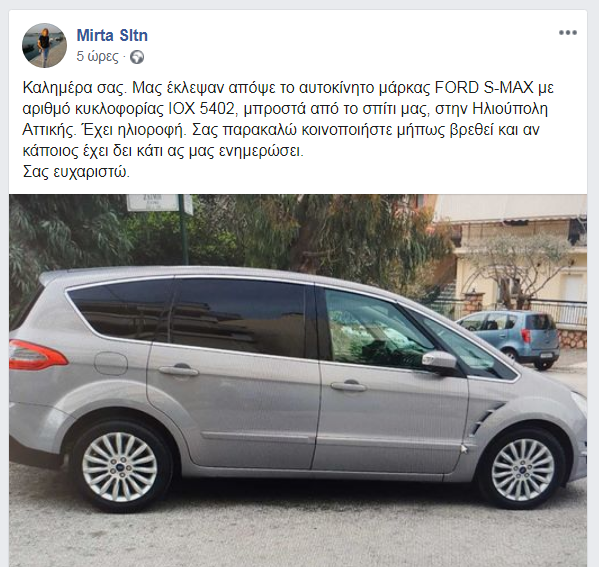Open Mirta Sltn's profile picture
This screenshot has width=599, height=579.
(44, 45)
